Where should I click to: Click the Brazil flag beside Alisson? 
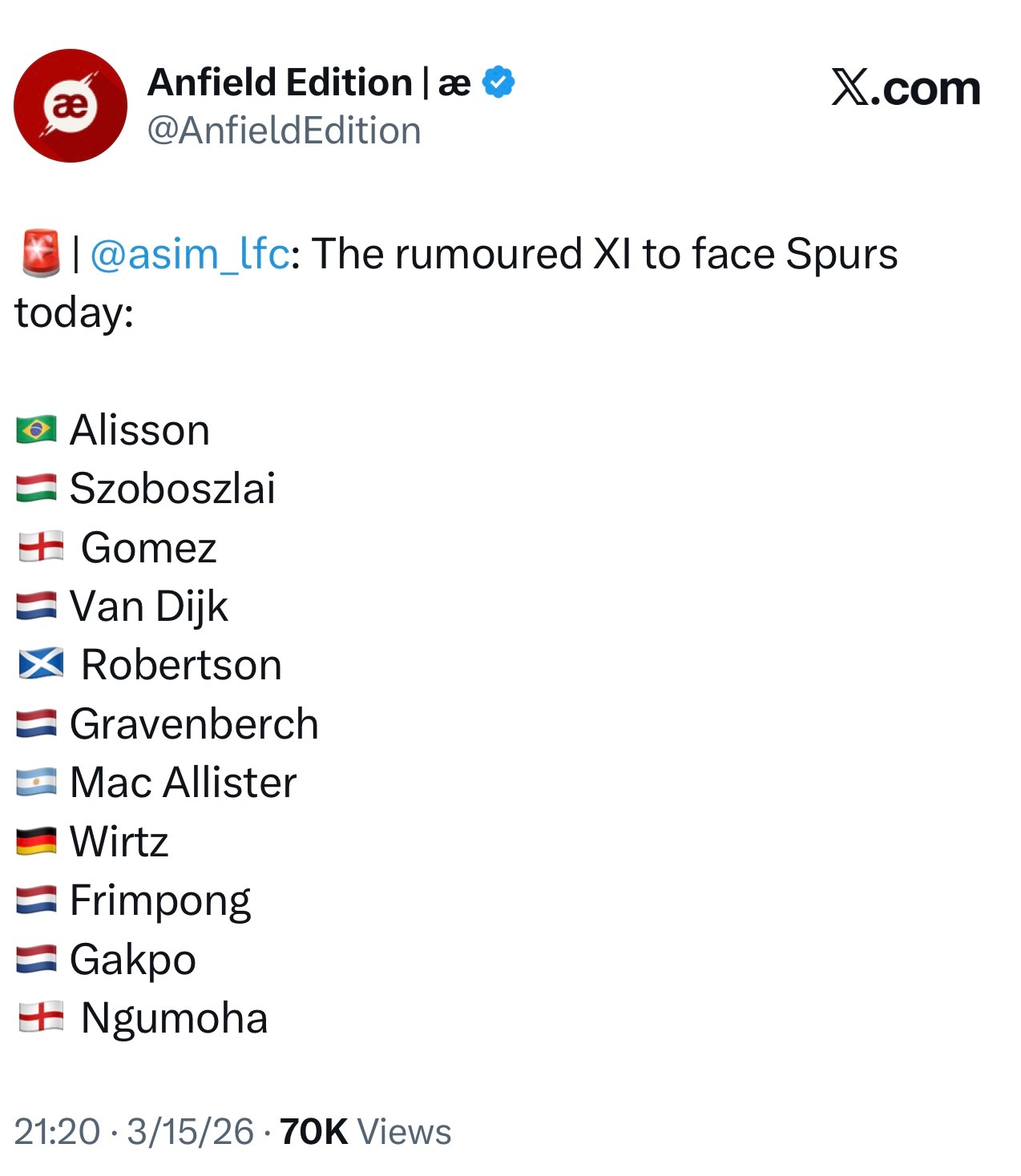(37, 430)
